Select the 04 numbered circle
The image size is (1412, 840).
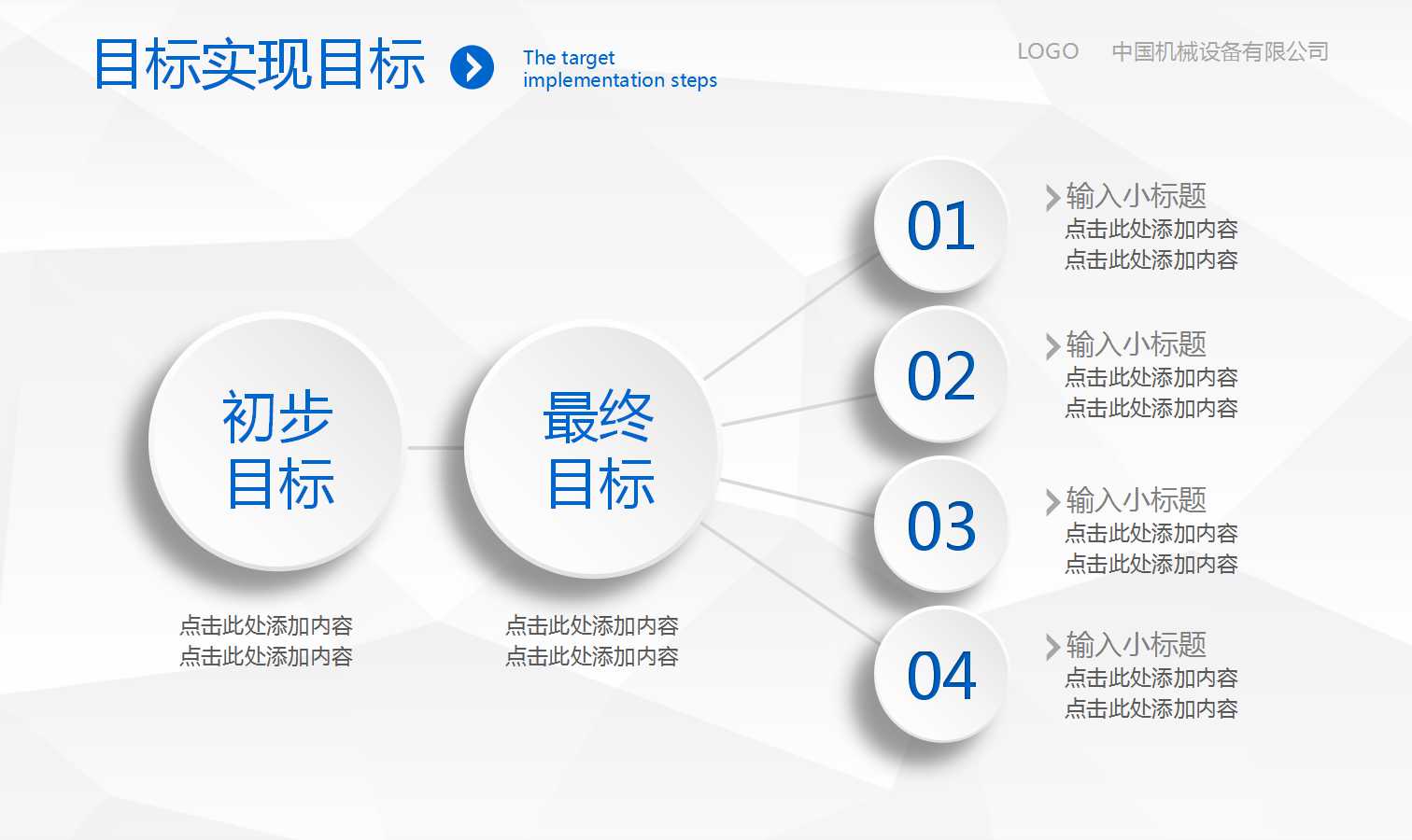coord(941,674)
